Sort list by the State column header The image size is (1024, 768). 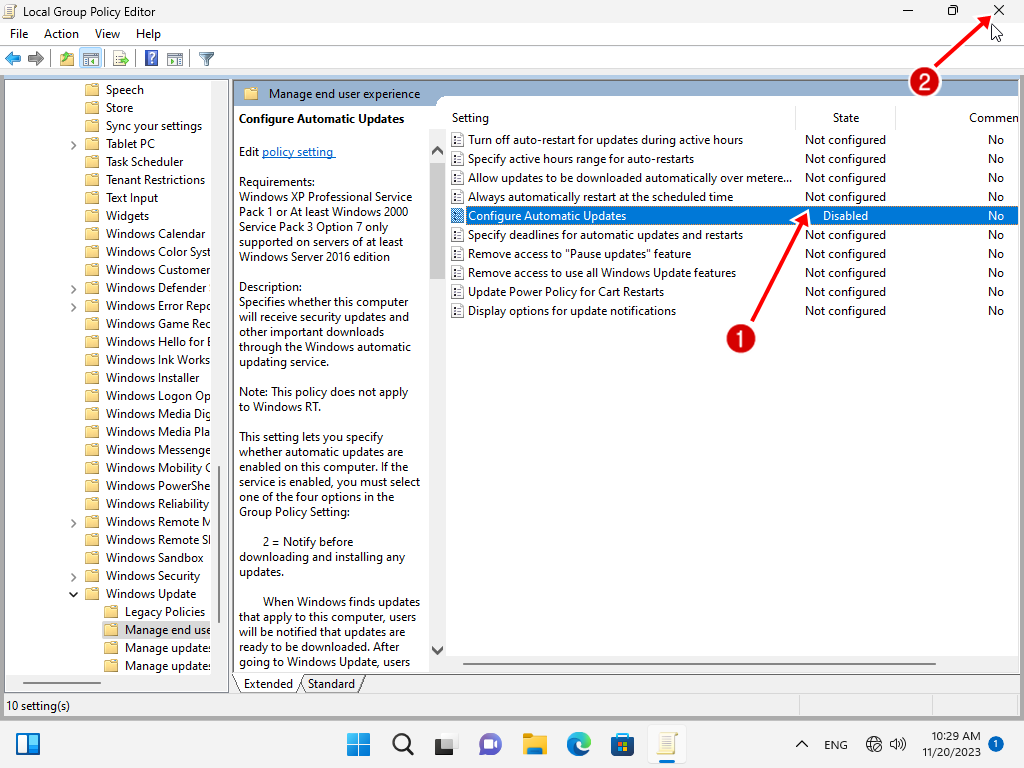(845, 118)
